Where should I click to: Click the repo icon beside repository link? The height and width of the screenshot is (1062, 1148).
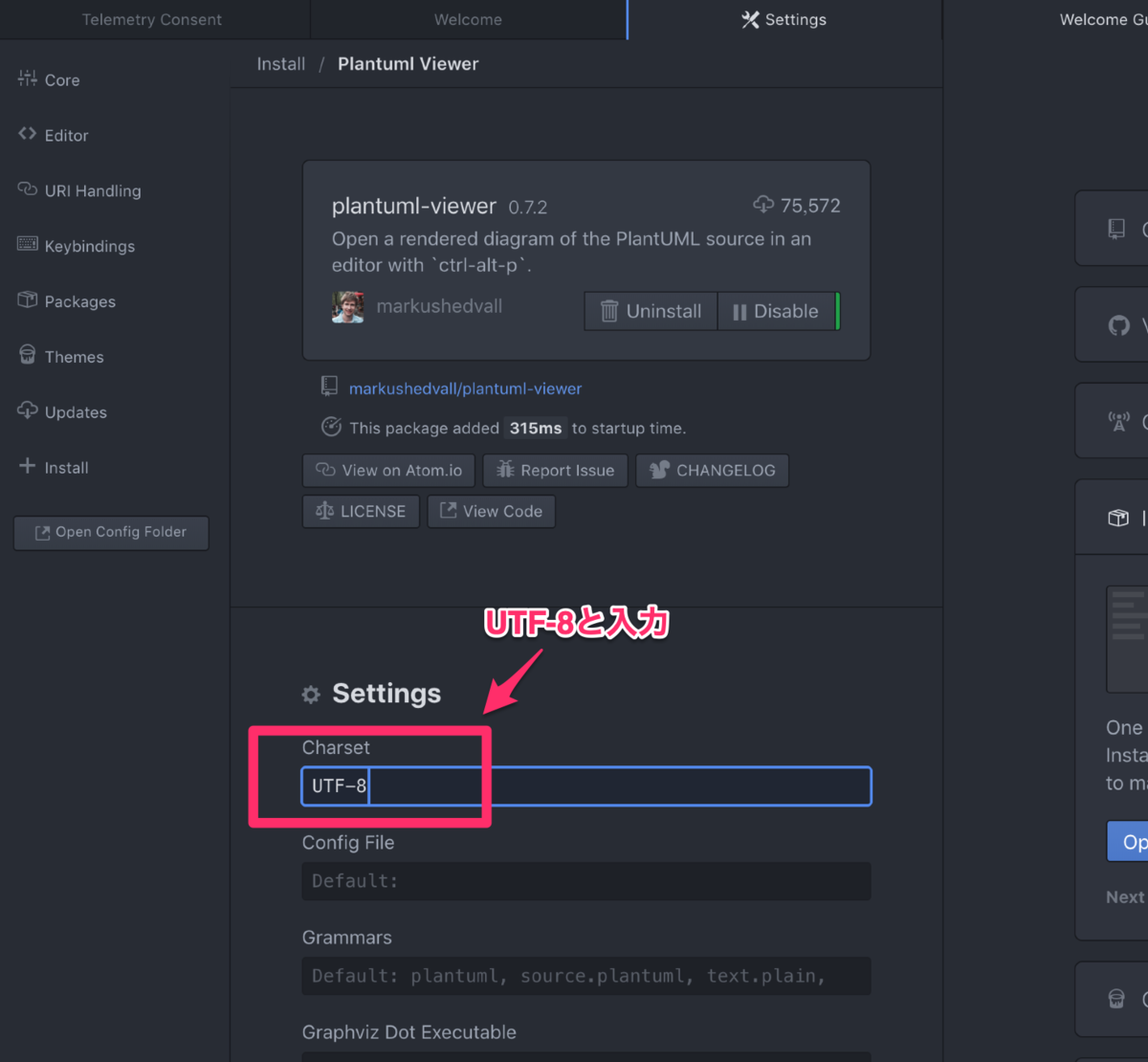[329, 386]
